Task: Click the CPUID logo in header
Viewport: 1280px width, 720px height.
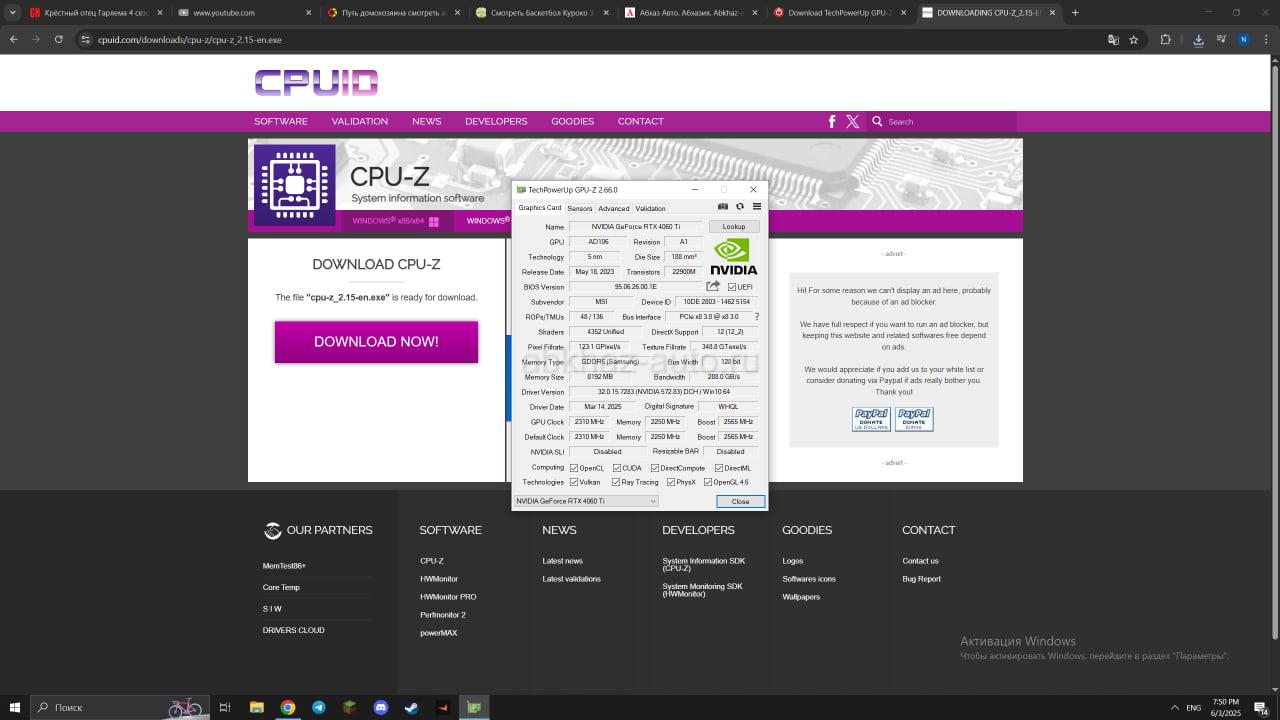Action: click(316, 83)
